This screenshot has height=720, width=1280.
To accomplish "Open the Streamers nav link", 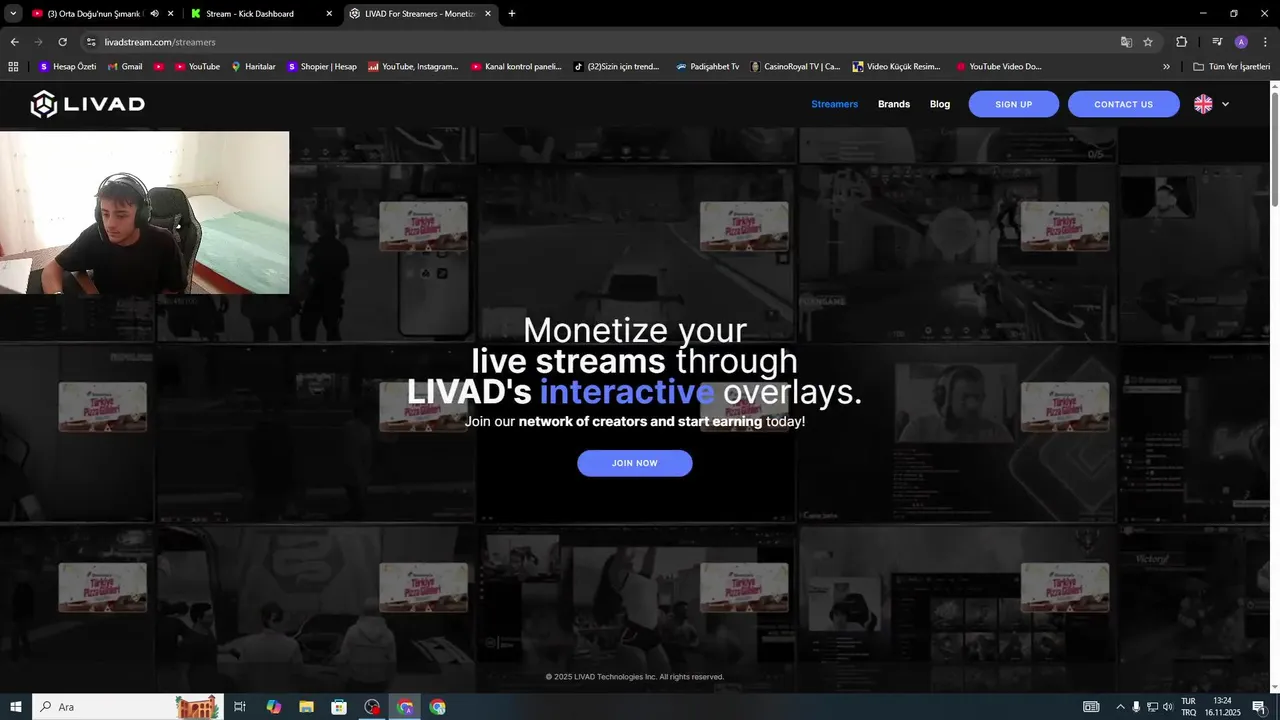I will [x=834, y=104].
